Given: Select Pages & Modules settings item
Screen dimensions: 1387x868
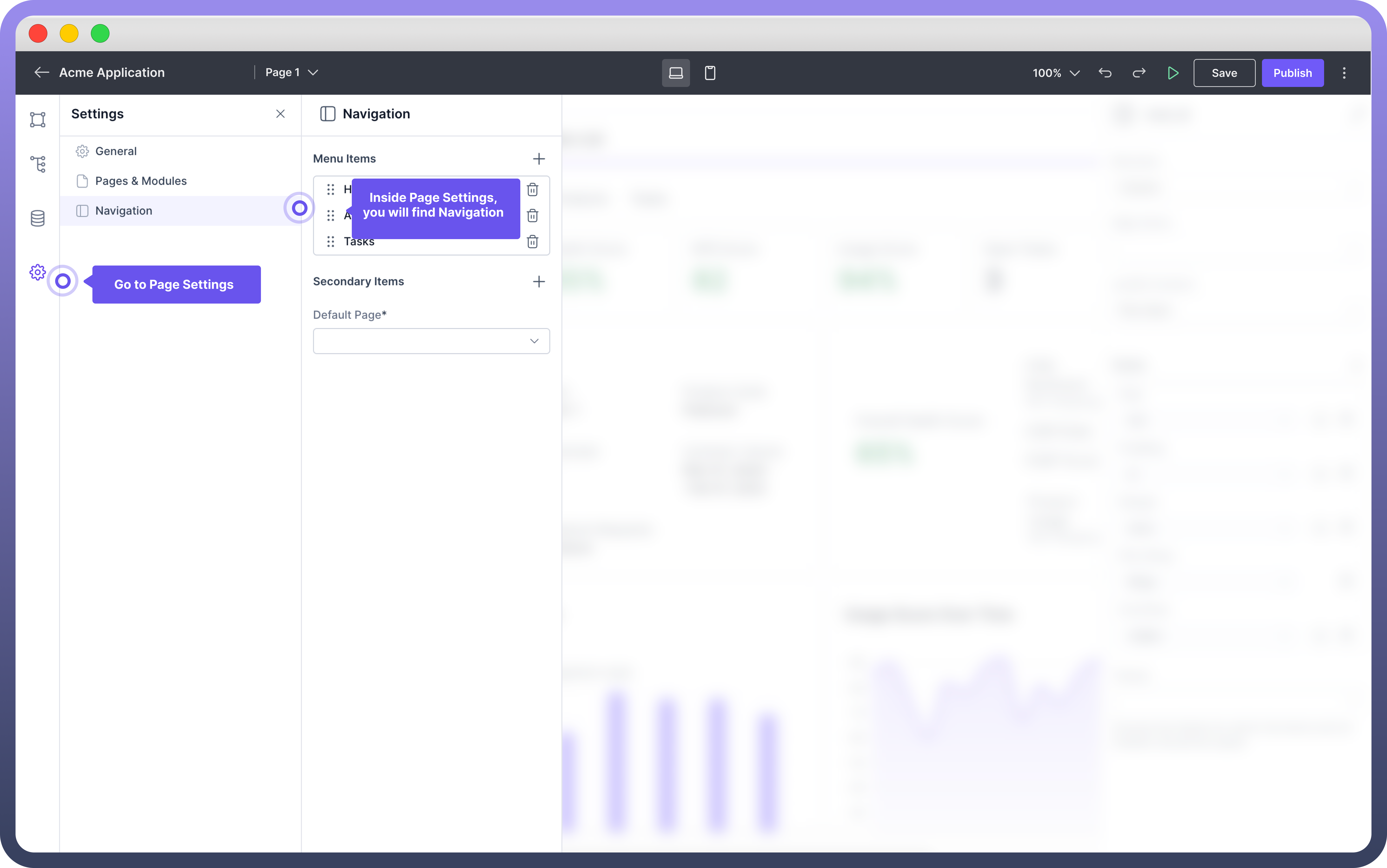Looking at the screenshot, I should click(x=141, y=181).
